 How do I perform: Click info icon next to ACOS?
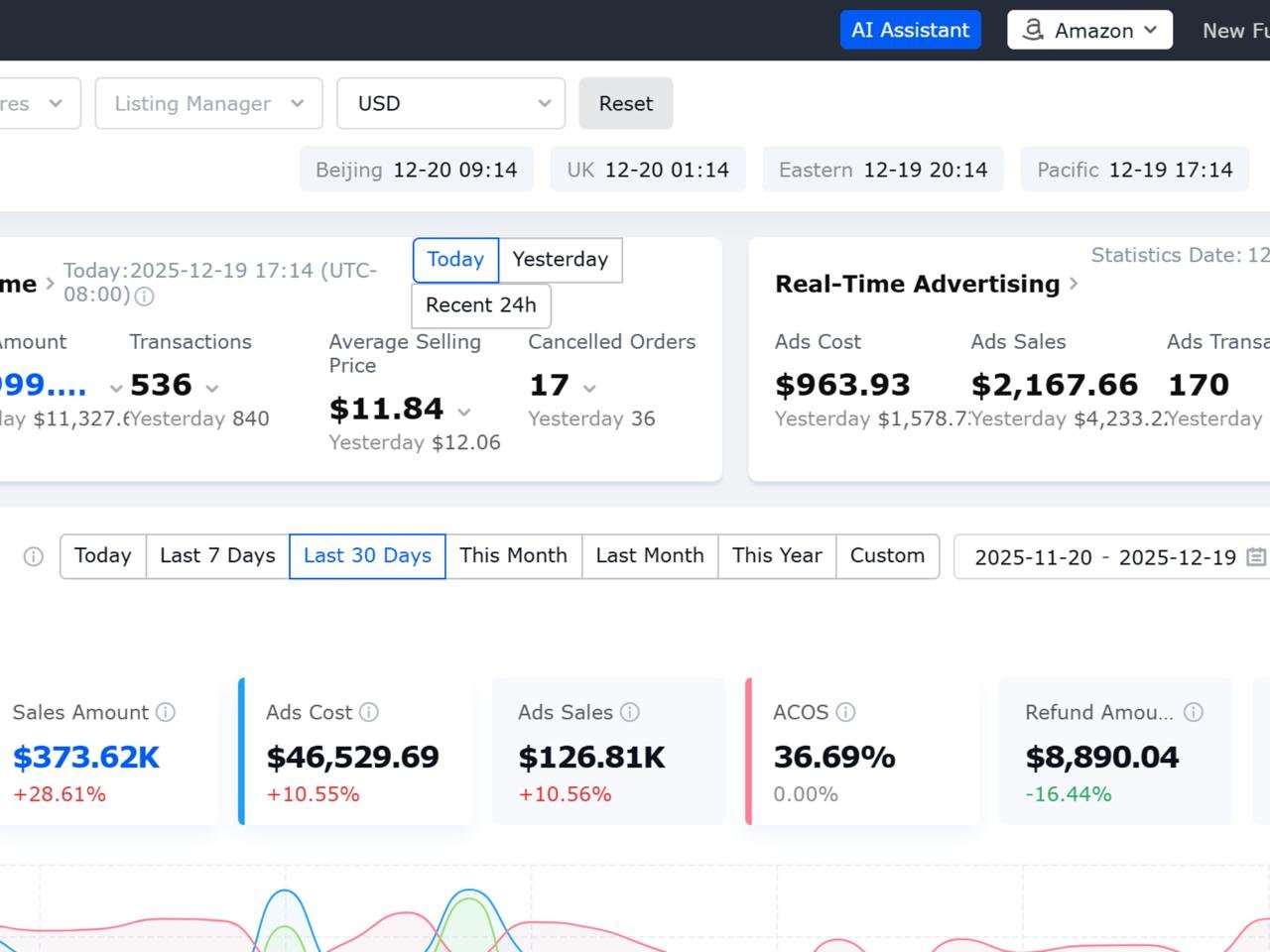(845, 712)
